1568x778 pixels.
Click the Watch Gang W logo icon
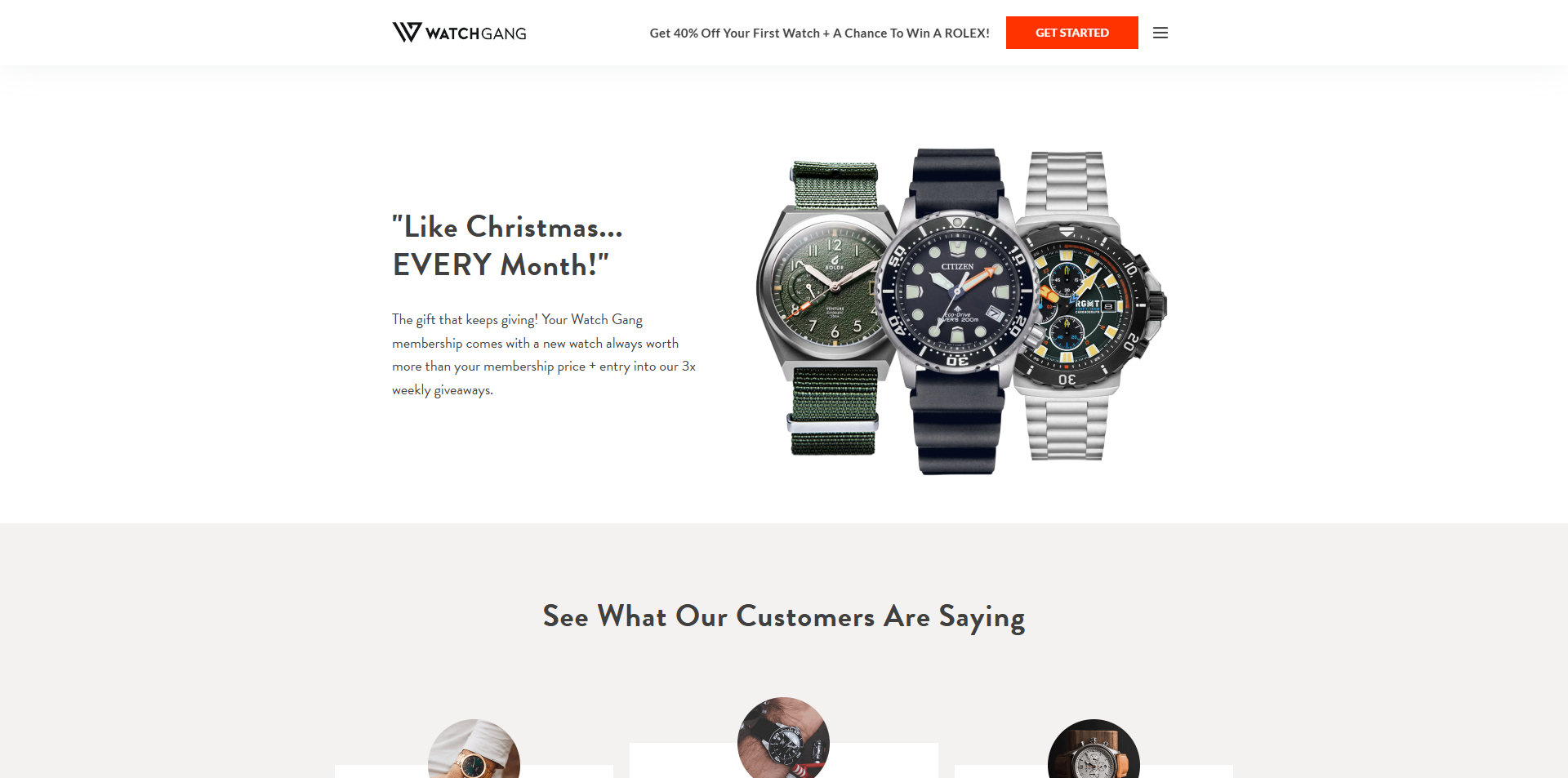407,32
